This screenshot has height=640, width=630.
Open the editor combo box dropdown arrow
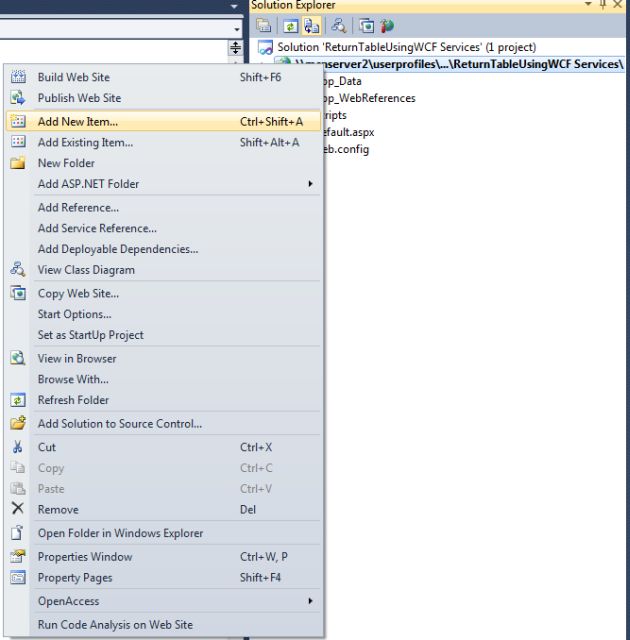pos(237,29)
